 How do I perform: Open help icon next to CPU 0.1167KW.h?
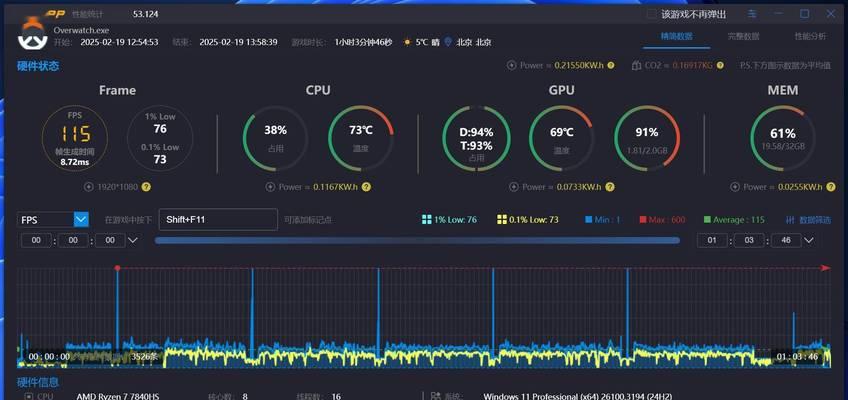(x=366, y=186)
